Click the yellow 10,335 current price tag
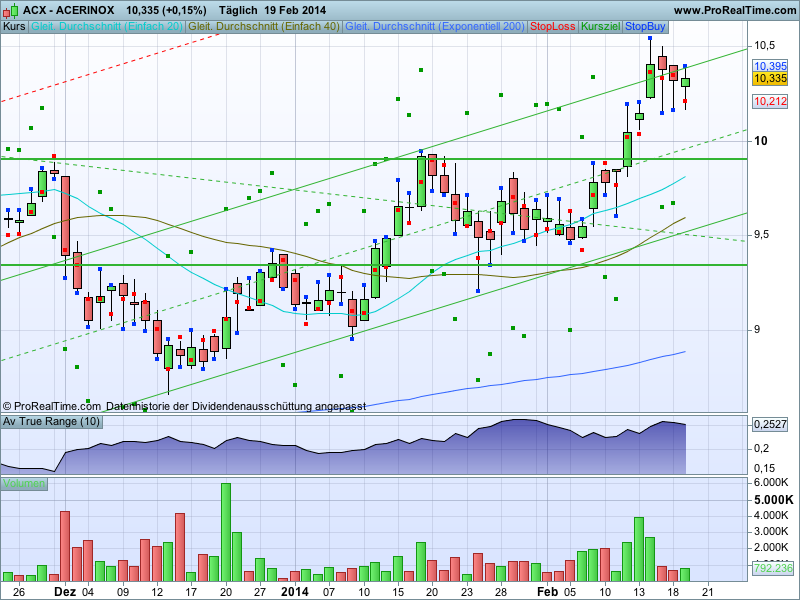 click(770, 79)
